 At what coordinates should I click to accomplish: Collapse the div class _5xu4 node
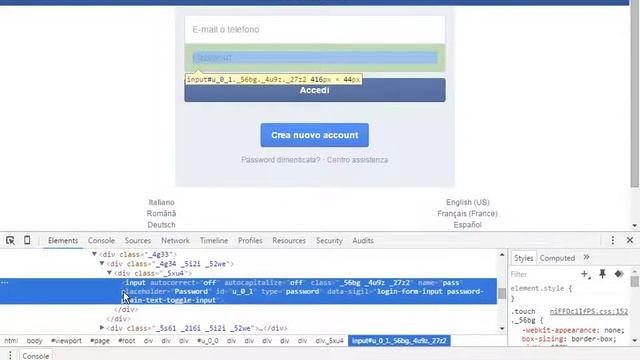[x=109, y=273]
